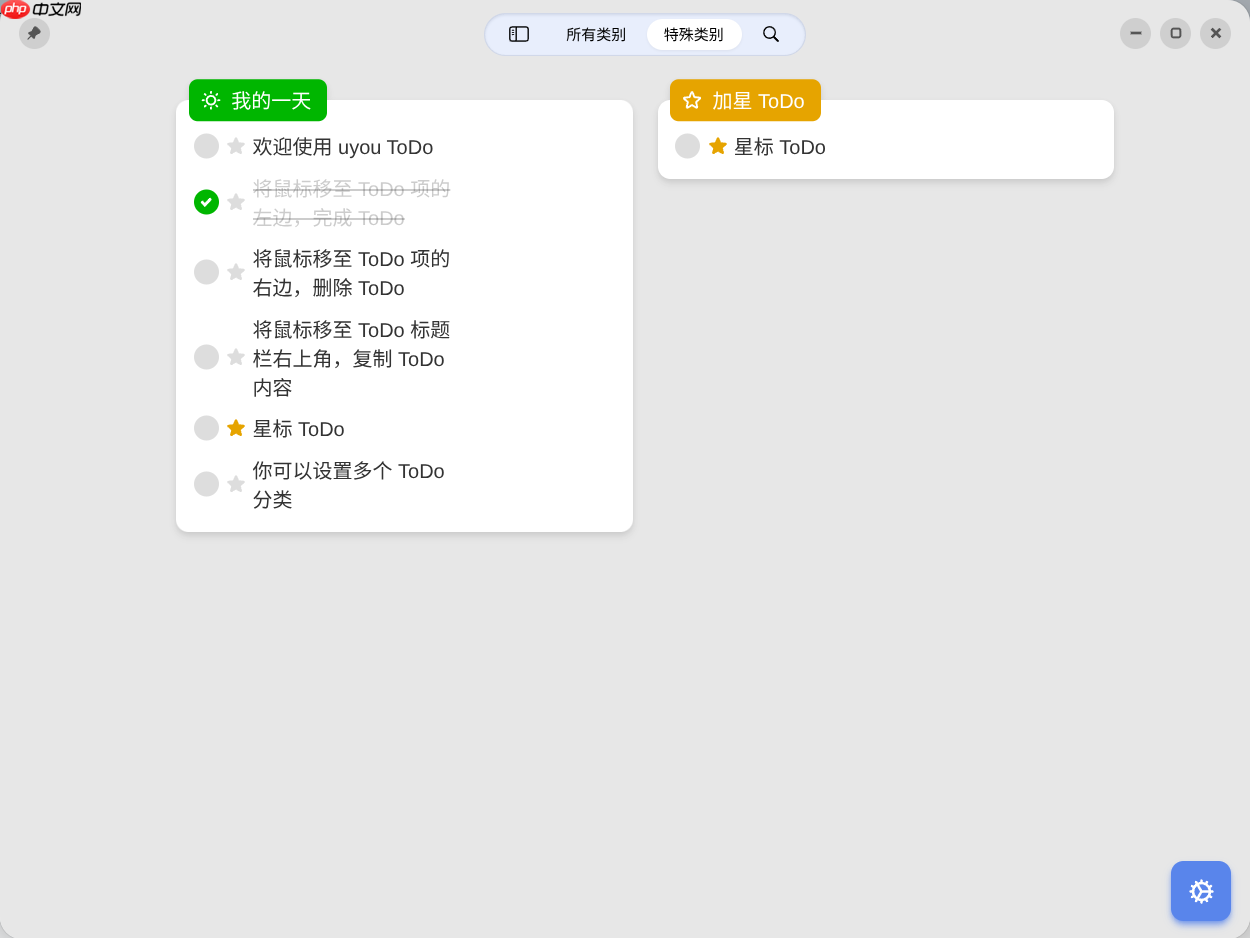Uncheck the completed green ToDo item
The width and height of the screenshot is (1250, 938).
click(x=206, y=202)
